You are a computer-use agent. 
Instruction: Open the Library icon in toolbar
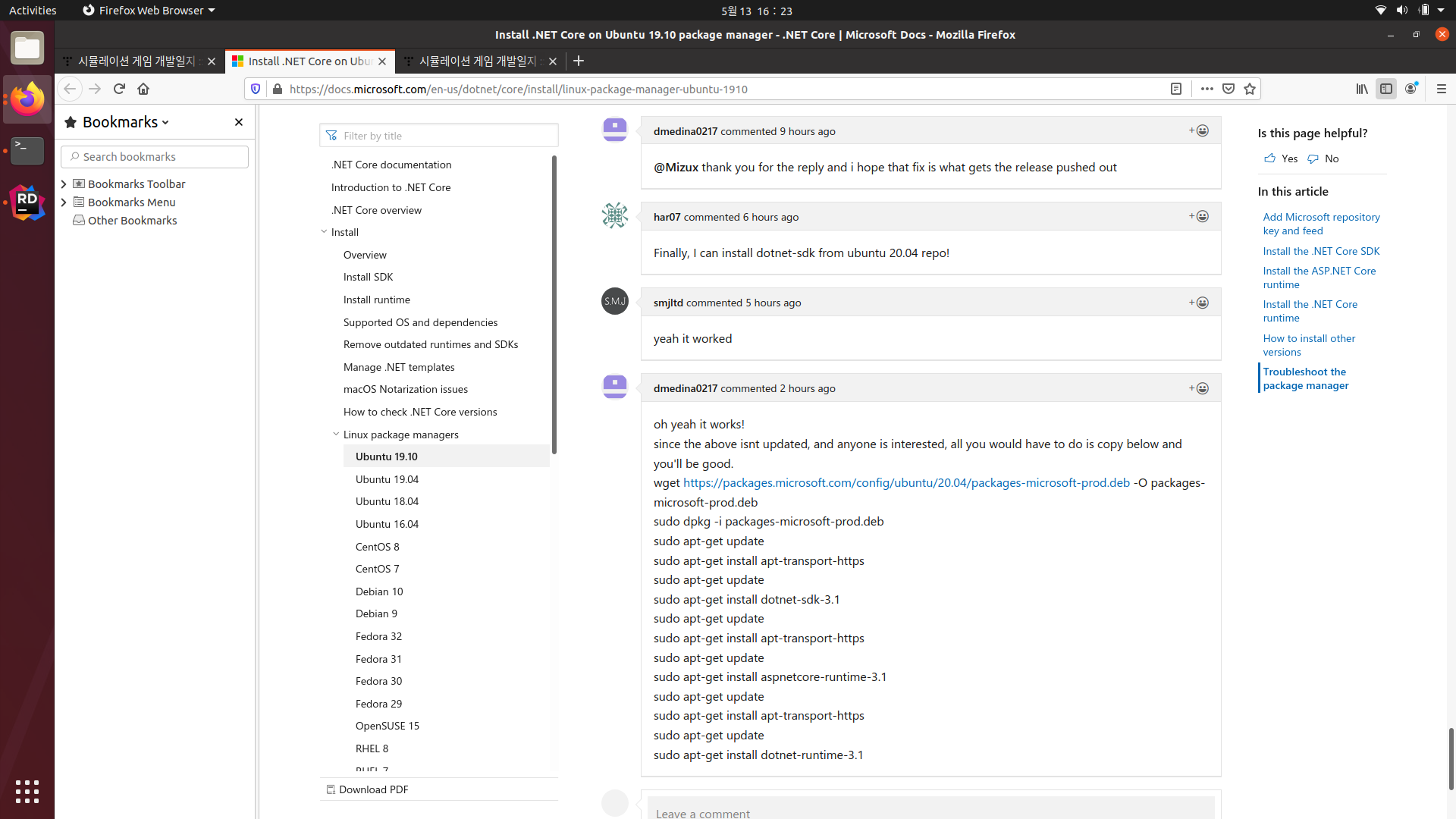pyautogui.click(x=1362, y=89)
